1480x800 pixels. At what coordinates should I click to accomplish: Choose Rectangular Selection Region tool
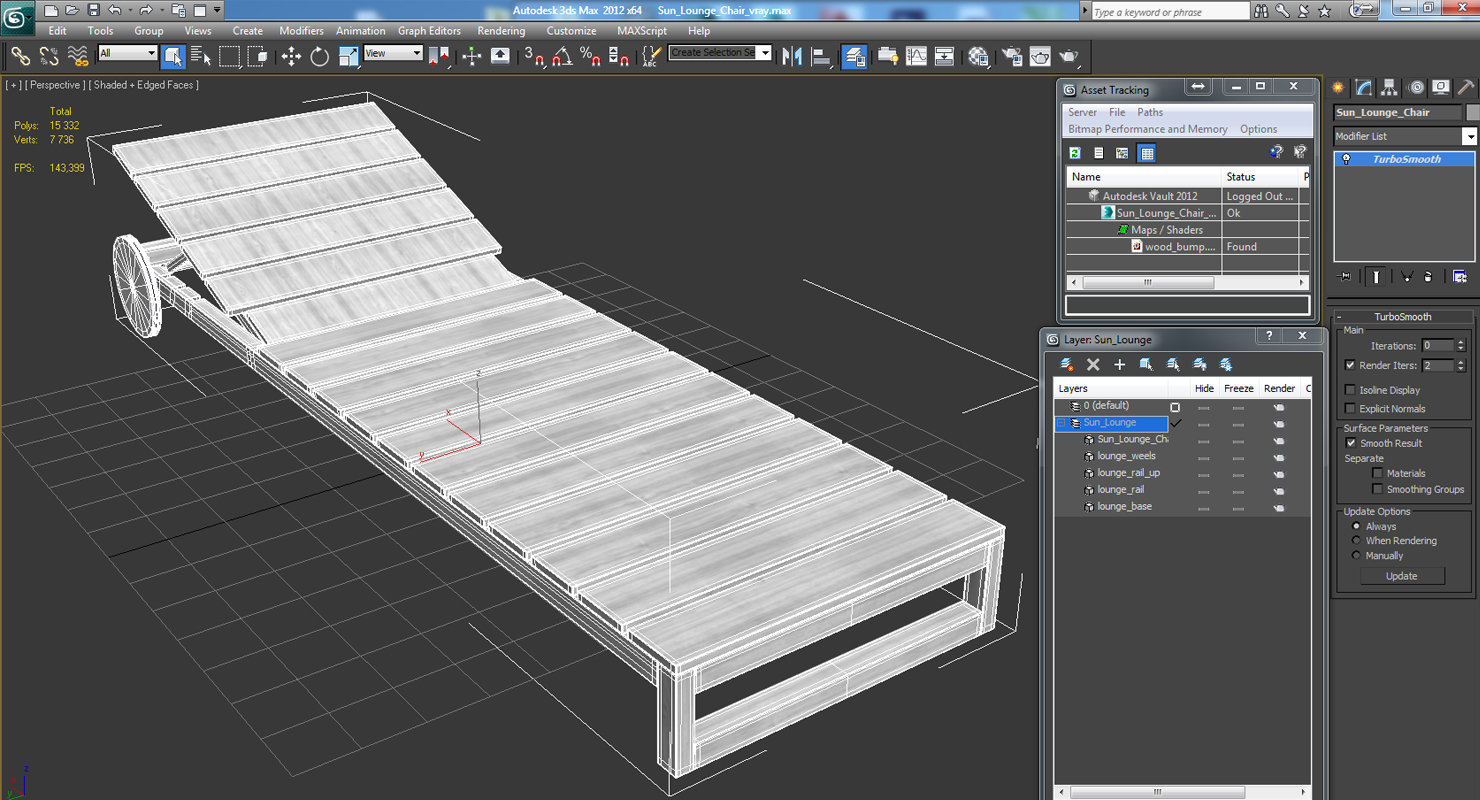click(230, 56)
